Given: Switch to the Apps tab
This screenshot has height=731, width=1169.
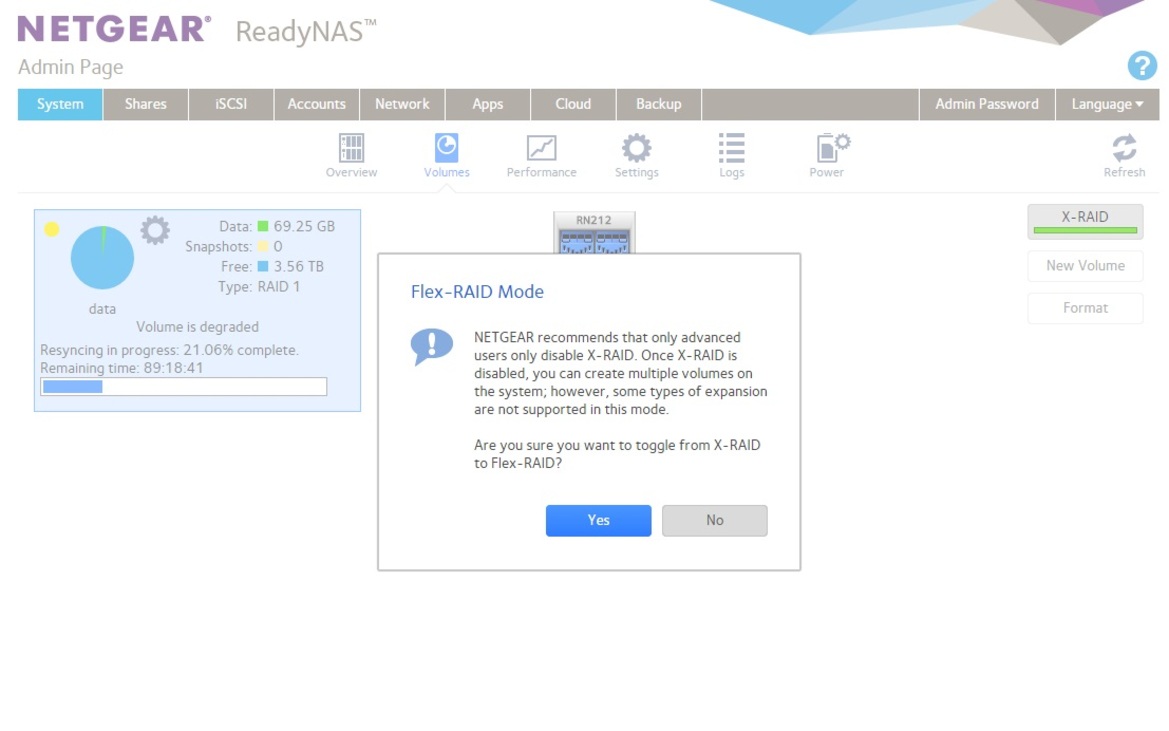Looking at the screenshot, I should (x=488, y=104).
